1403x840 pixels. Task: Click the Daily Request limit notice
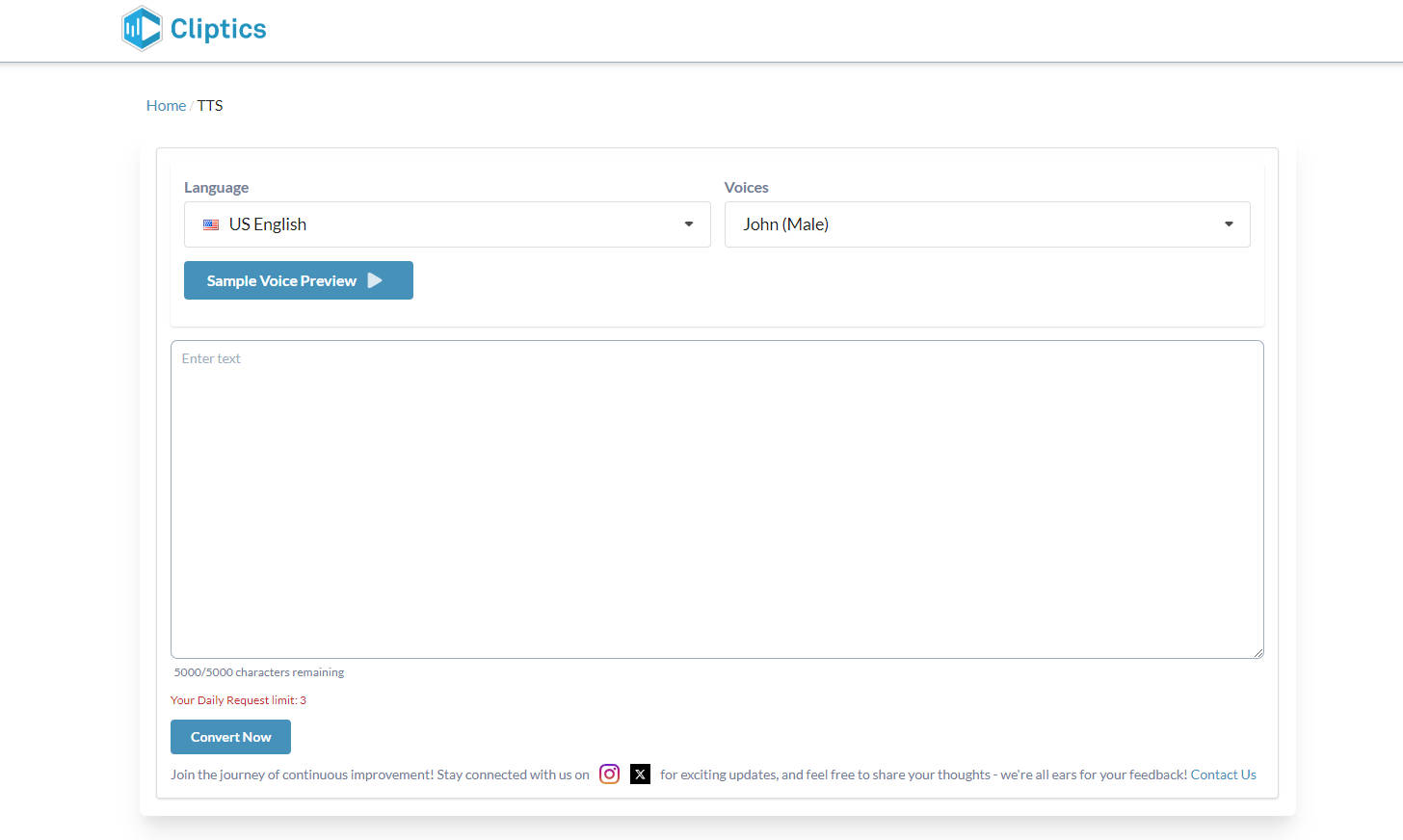pos(238,700)
